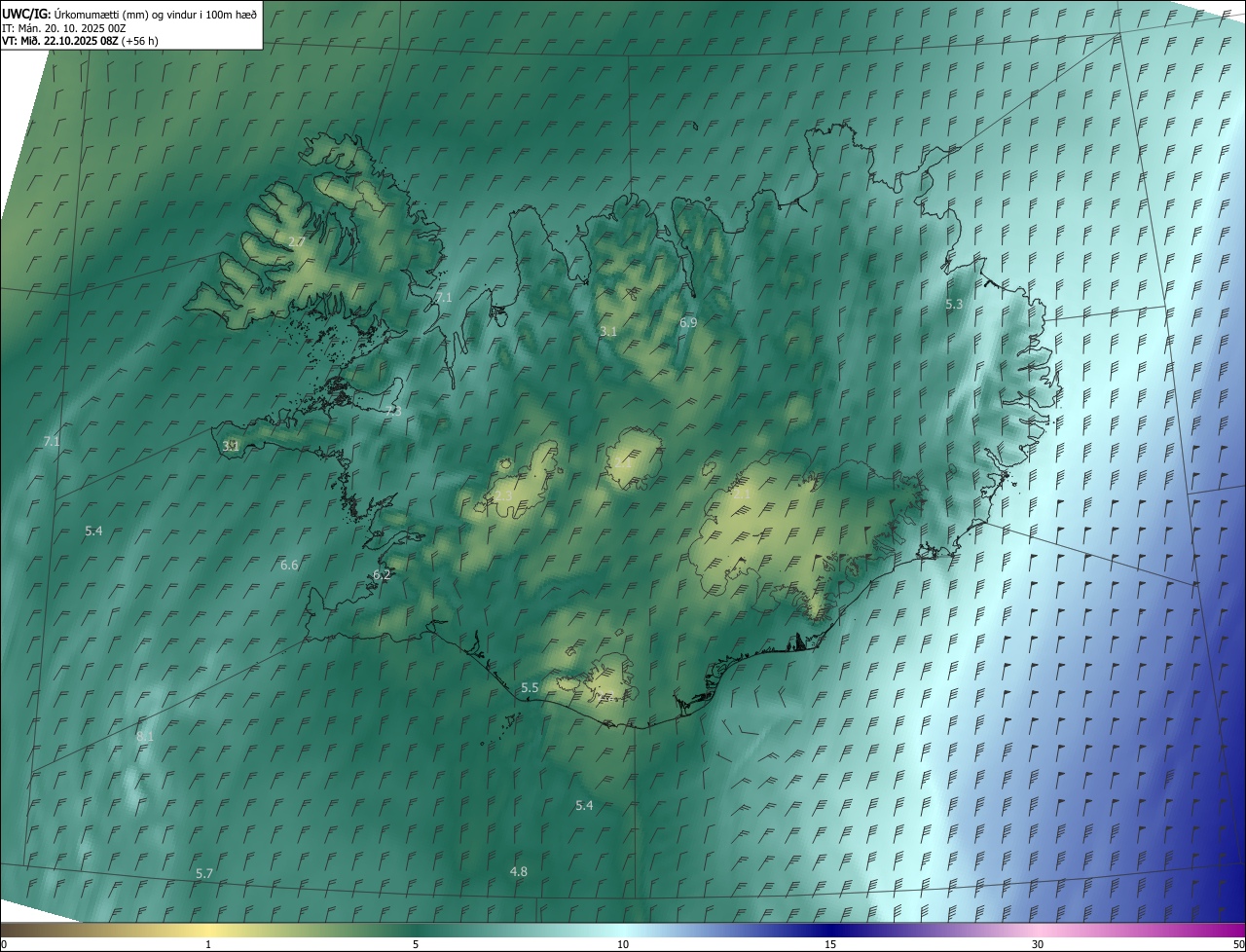Click the 6.6 value on the map
This screenshot has height=952, width=1246.
(x=289, y=566)
